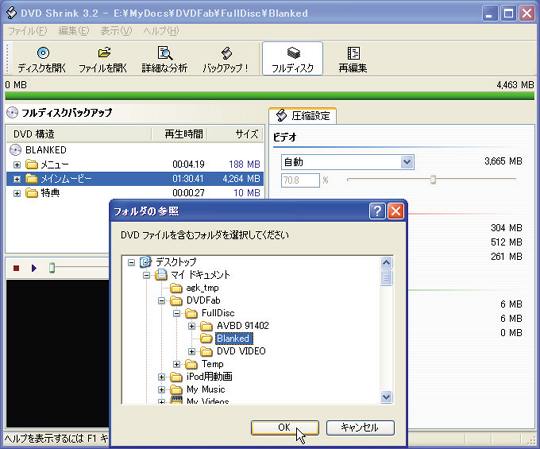Close the フォルダの参照 dialog

point(396,211)
